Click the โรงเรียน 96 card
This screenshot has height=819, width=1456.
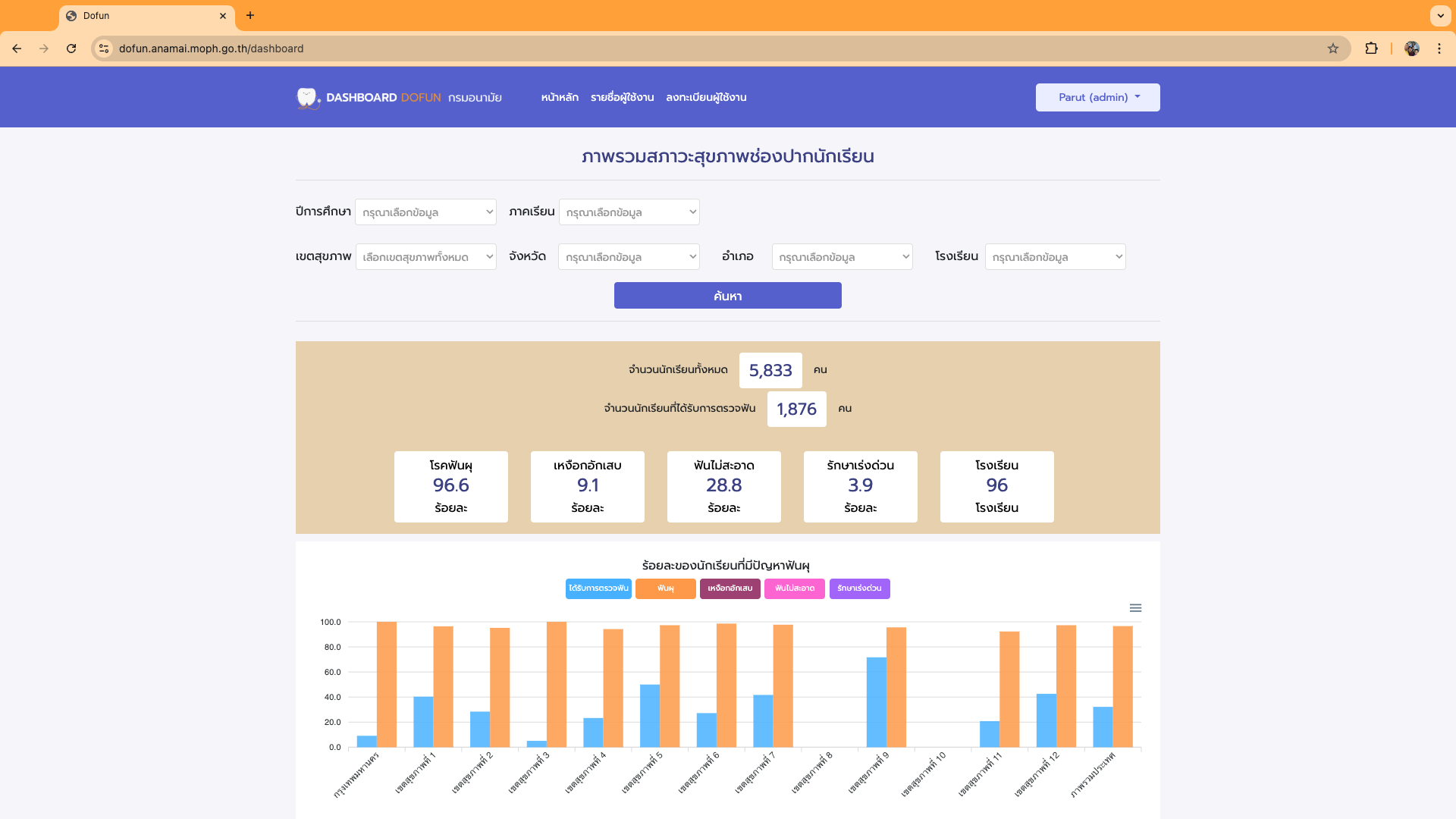click(996, 487)
